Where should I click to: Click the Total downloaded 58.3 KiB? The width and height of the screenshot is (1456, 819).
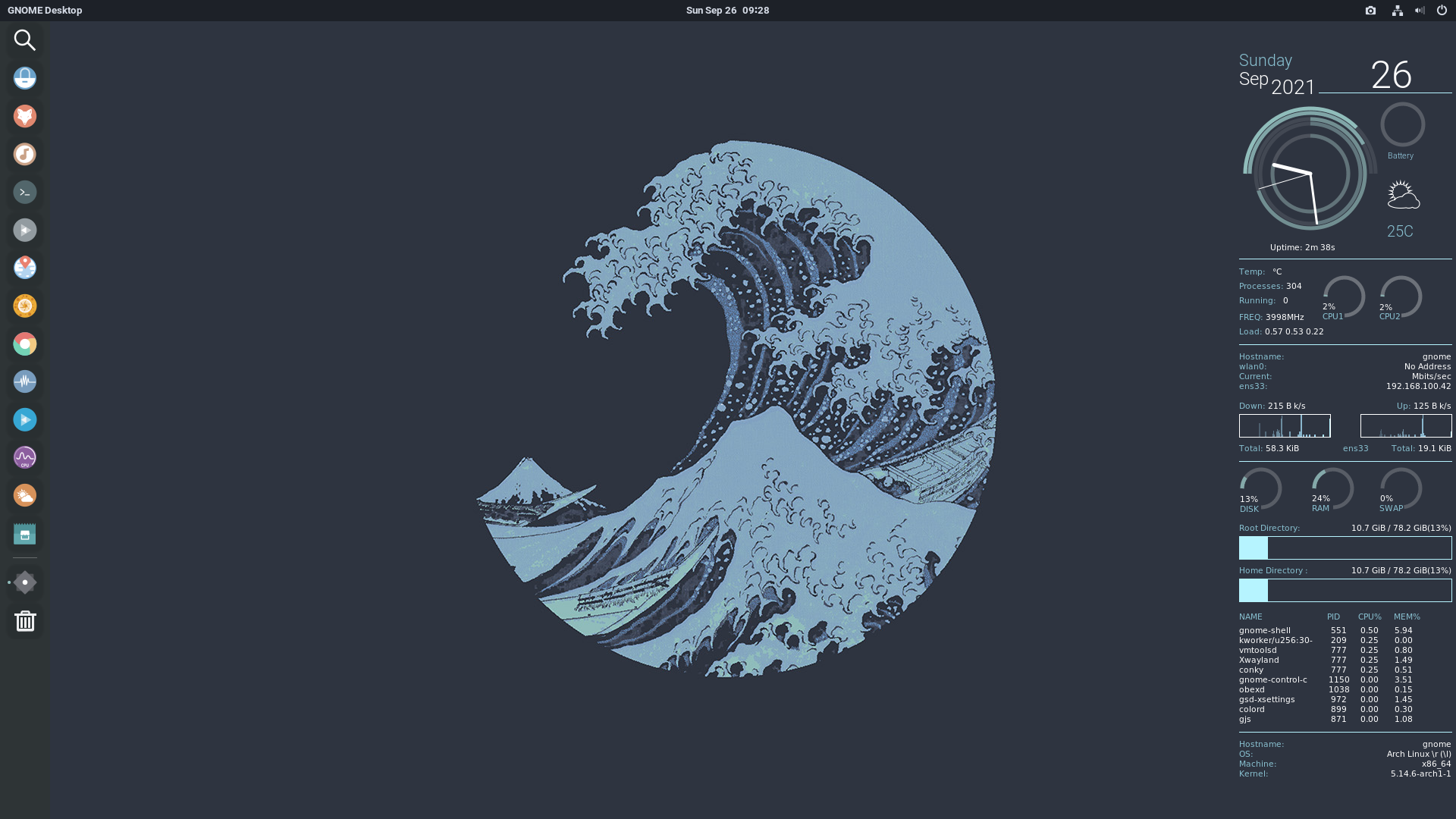[x=1282, y=448]
